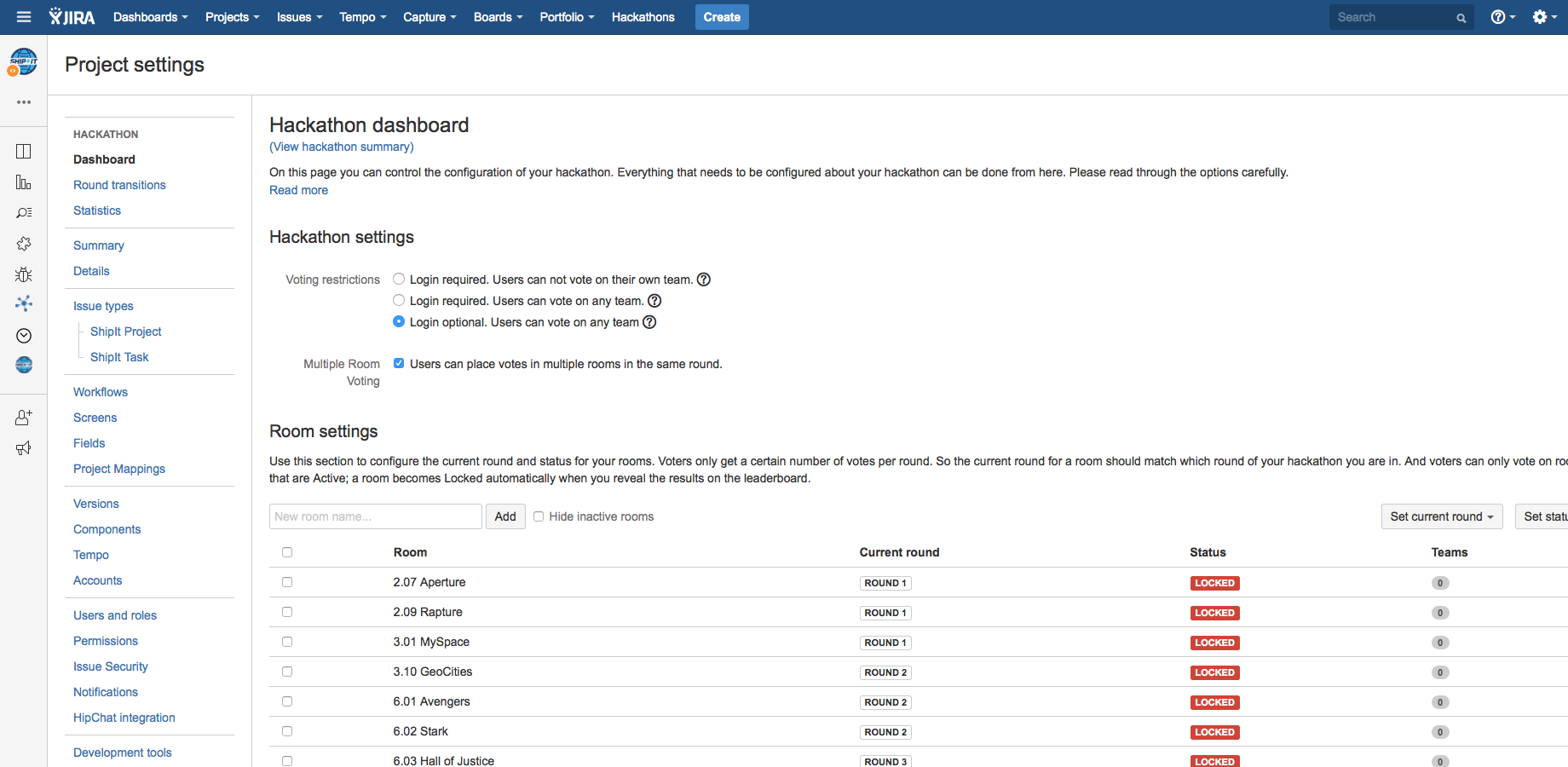Open HipChat integration settings
1568x767 pixels.
coord(124,718)
